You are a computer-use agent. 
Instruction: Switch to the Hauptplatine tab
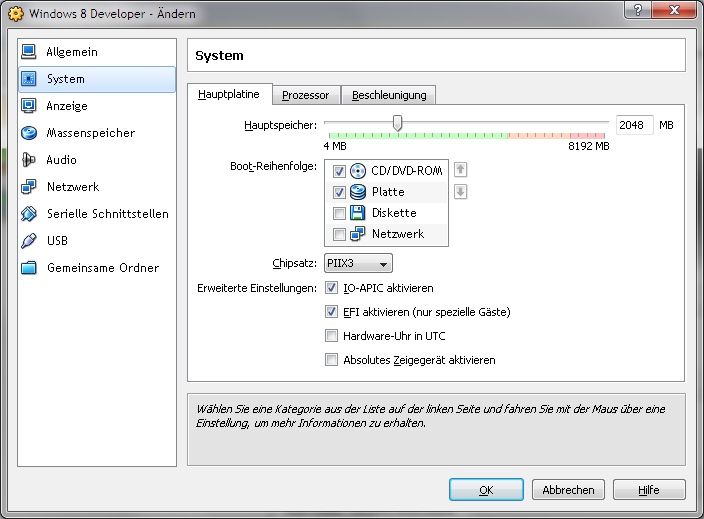229,94
